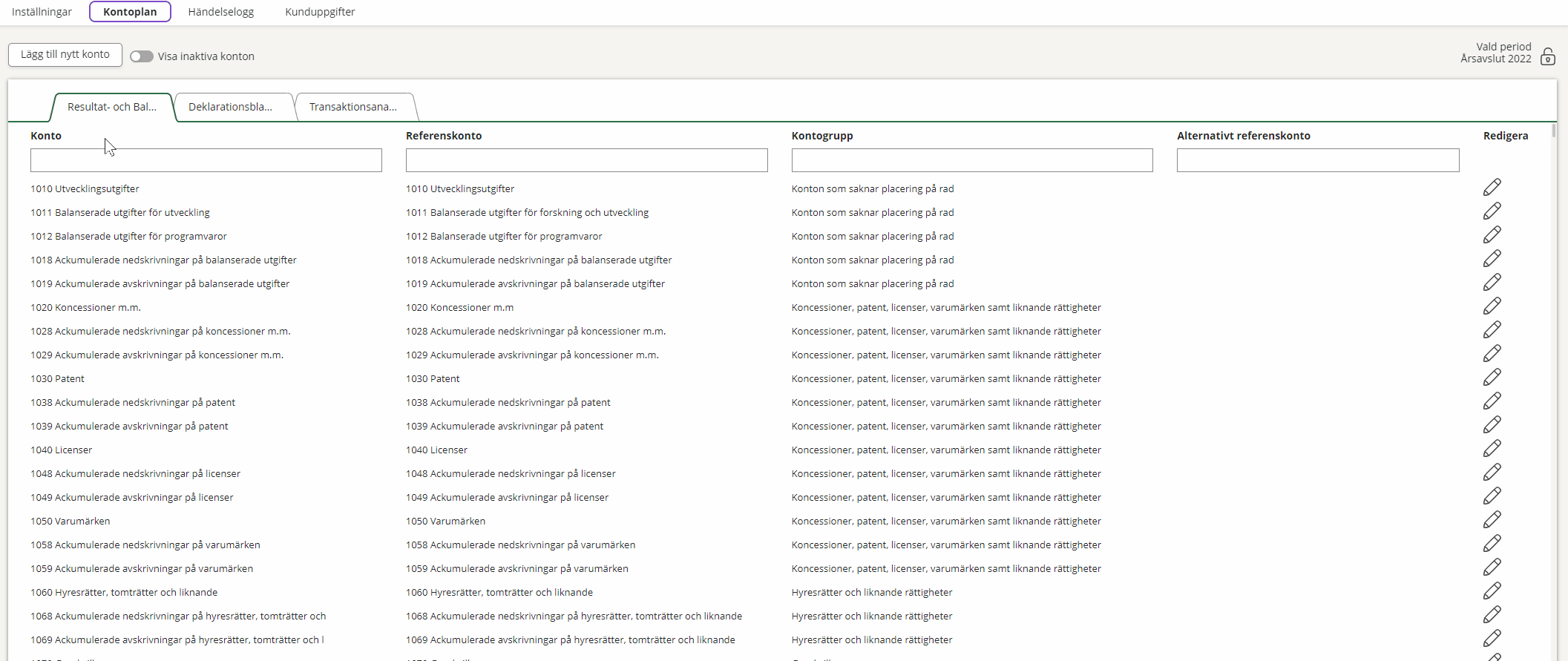Click edit pencil for 1010 Utvecklingsutgifter
This screenshot has height=661, width=1568.
pyautogui.click(x=1492, y=188)
